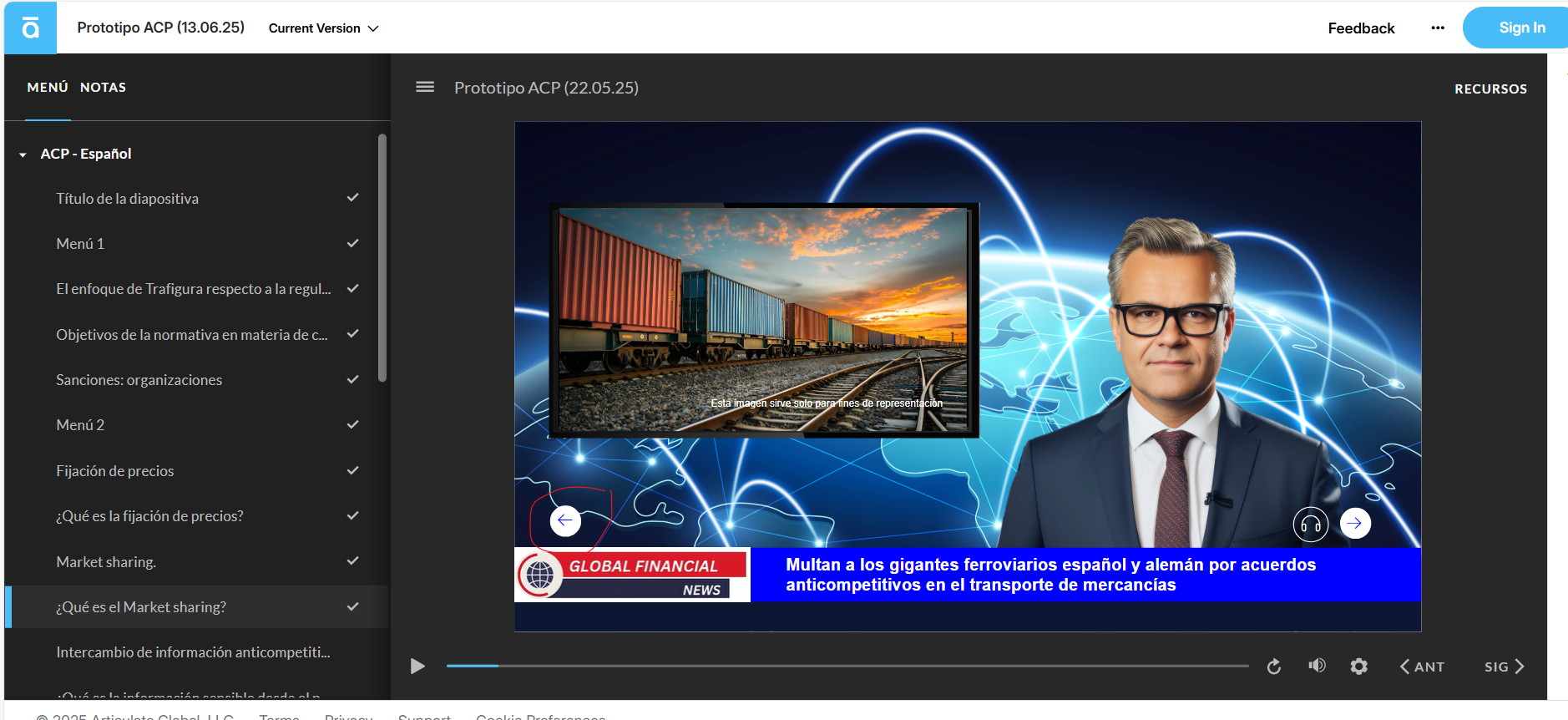Click the white back arrow on slide

click(x=565, y=520)
